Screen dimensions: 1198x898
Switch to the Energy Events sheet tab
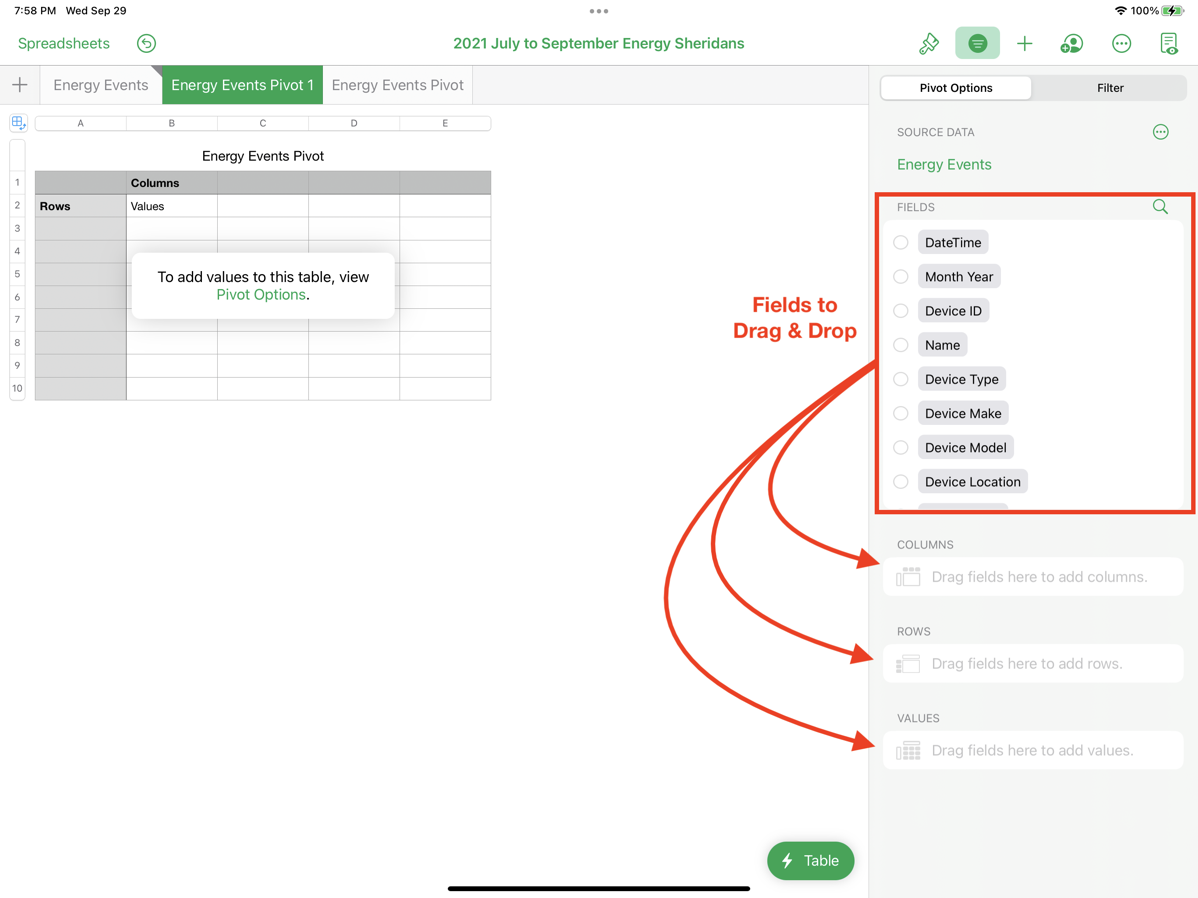pyautogui.click(x=101, y=85)
